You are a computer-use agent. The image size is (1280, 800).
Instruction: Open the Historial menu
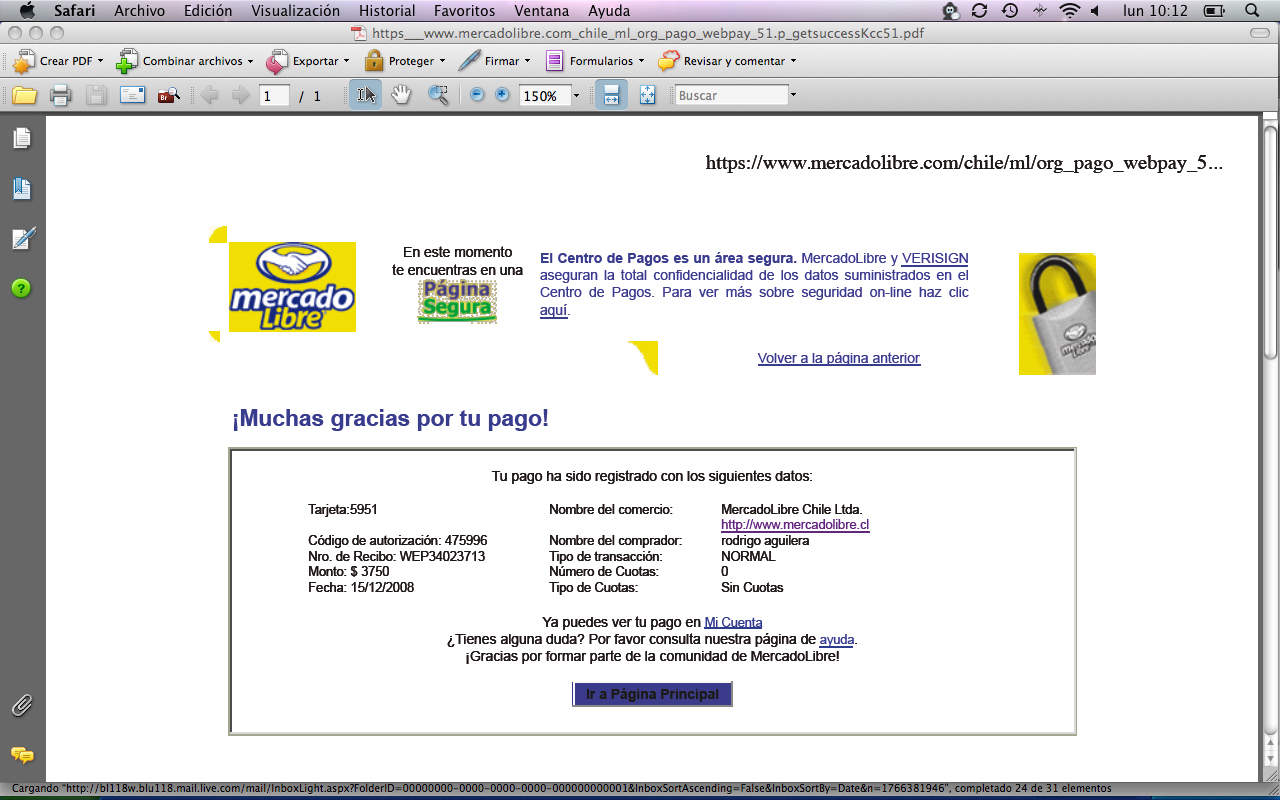(x=387, y=11)
